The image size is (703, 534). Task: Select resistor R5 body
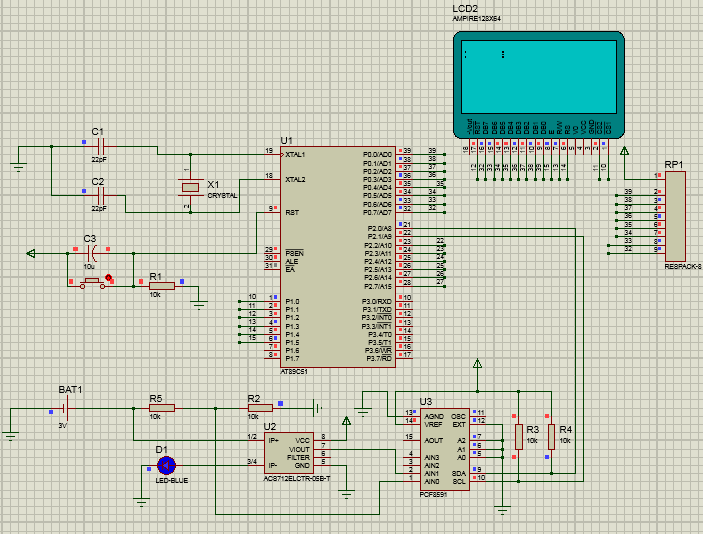coord(162,408)
